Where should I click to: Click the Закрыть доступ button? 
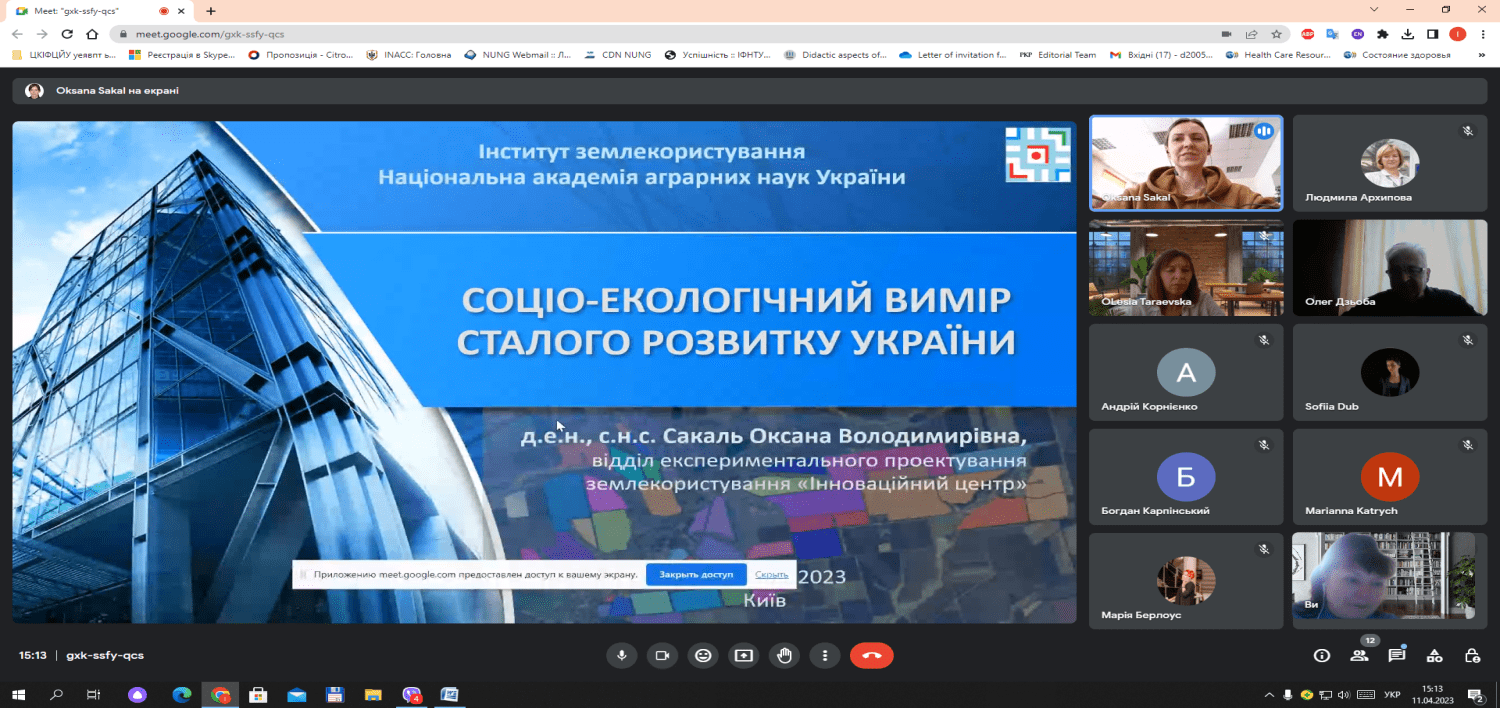click(696, 573)
